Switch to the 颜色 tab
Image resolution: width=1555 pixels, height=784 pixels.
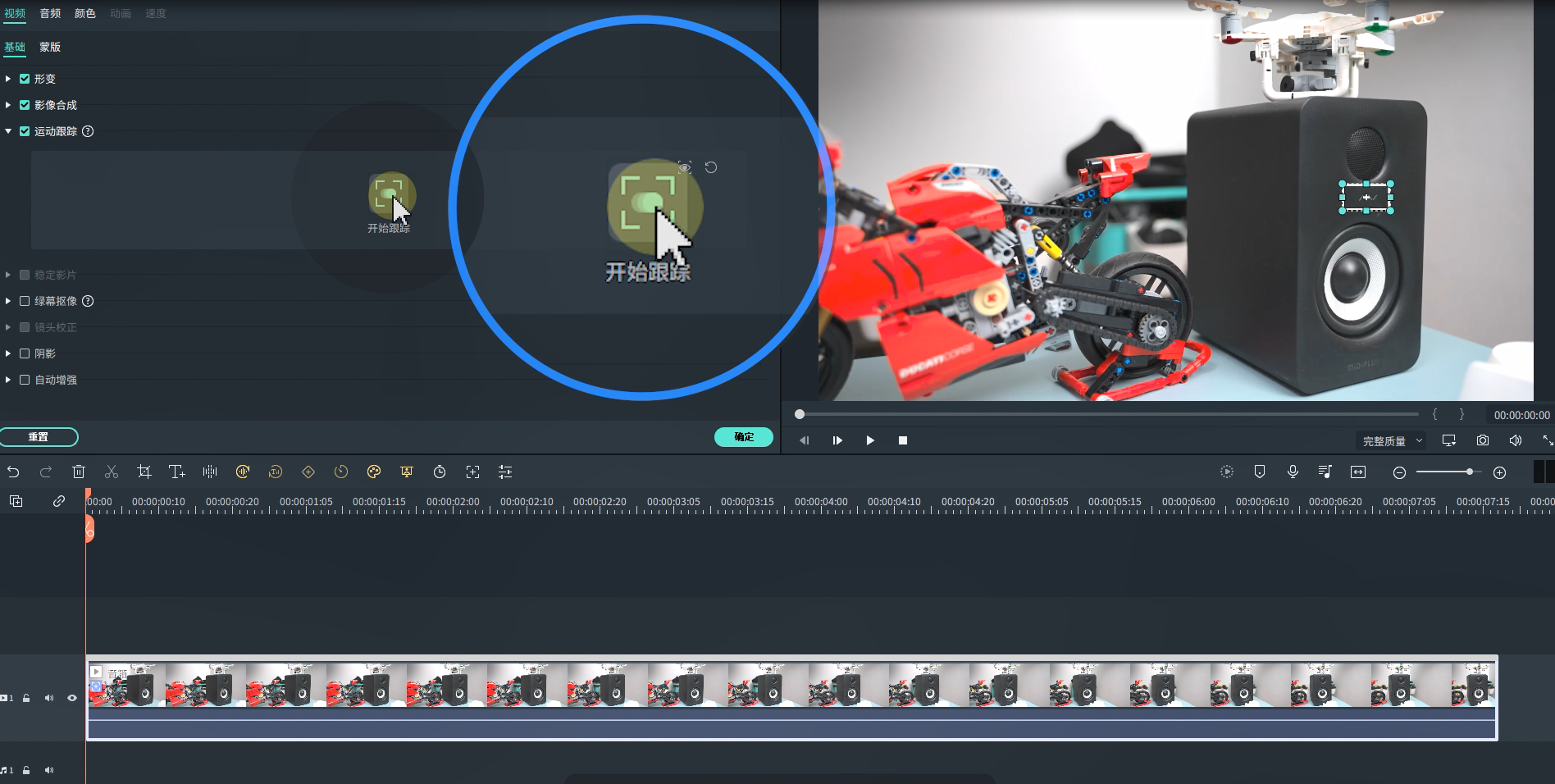coord(85,14)
